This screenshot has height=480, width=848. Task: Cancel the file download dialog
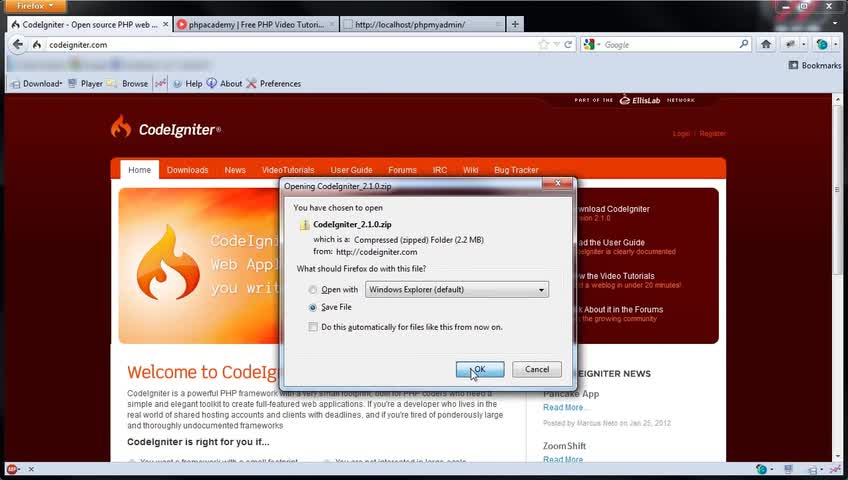pos(536,369)
